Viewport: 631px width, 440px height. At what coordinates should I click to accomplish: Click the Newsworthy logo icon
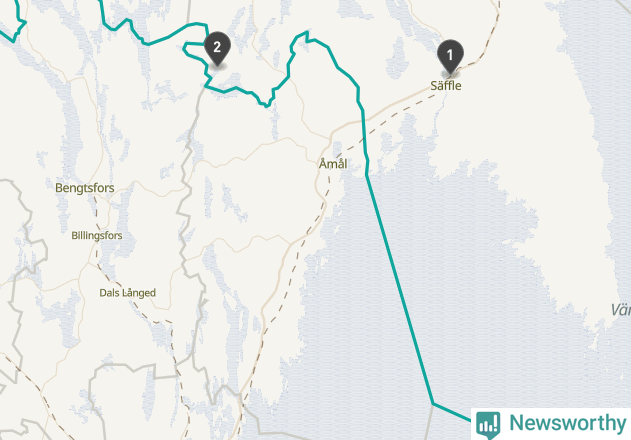click(488, 425)
